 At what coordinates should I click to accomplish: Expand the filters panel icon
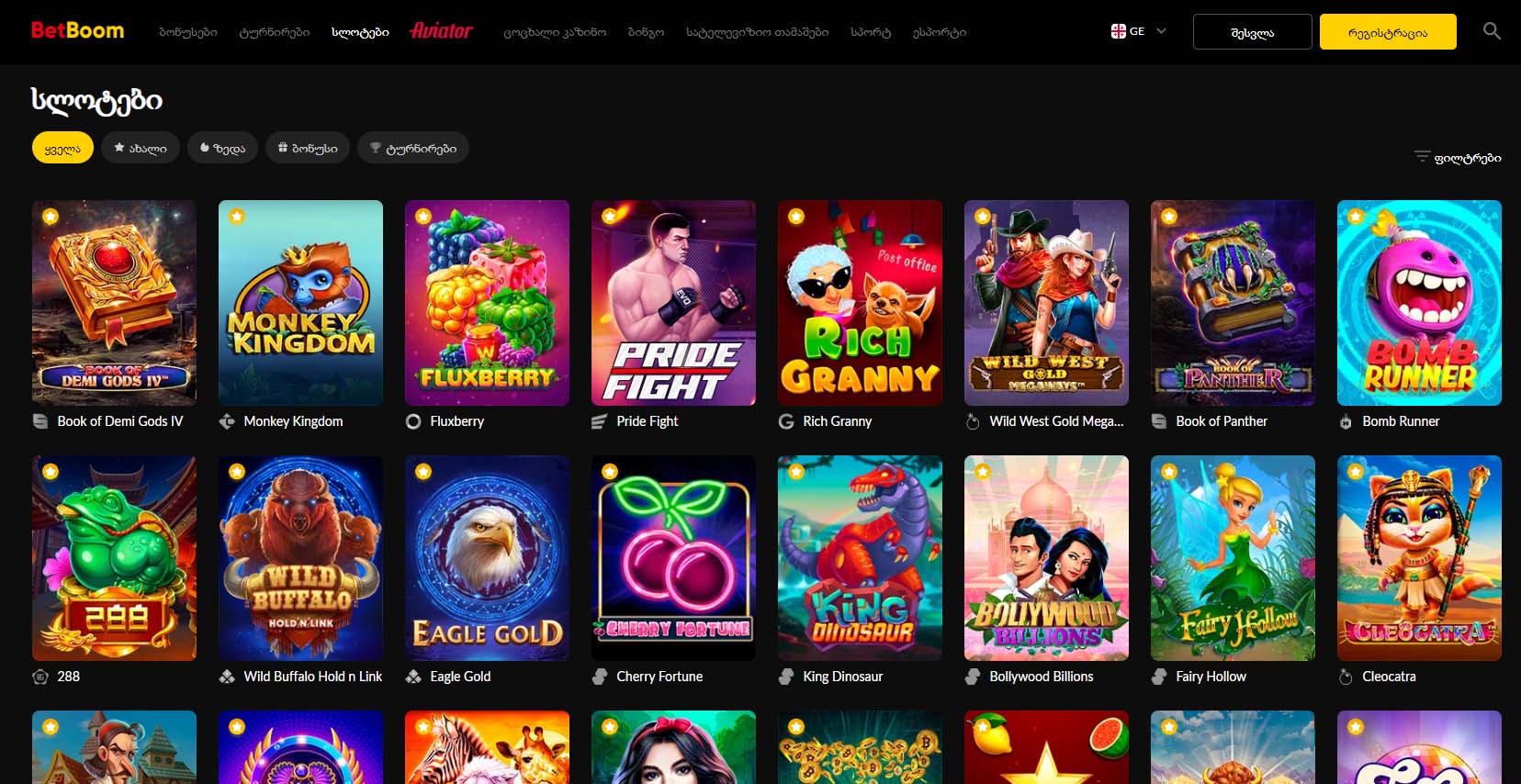1423,157
